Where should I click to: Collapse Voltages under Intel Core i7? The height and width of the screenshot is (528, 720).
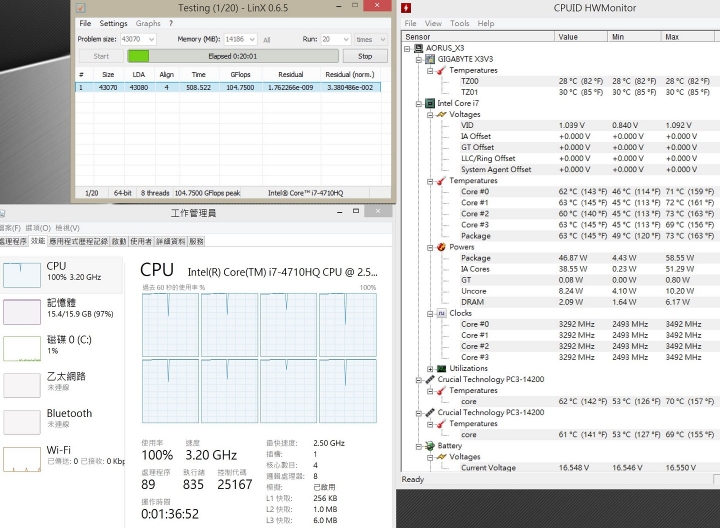[430, 115]
